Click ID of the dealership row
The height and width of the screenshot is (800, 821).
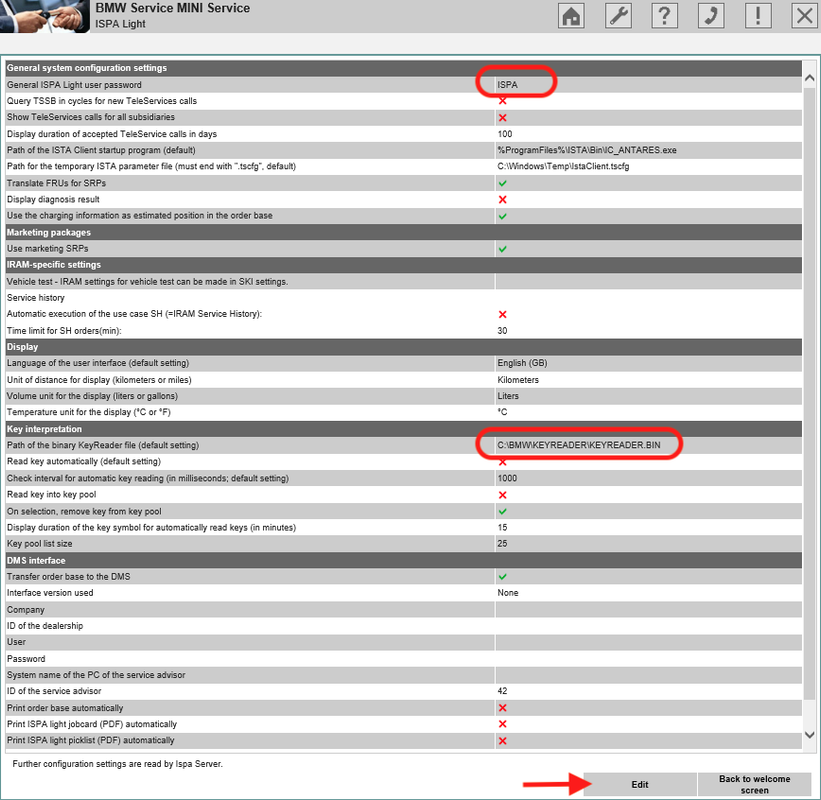tap(404, 626)
